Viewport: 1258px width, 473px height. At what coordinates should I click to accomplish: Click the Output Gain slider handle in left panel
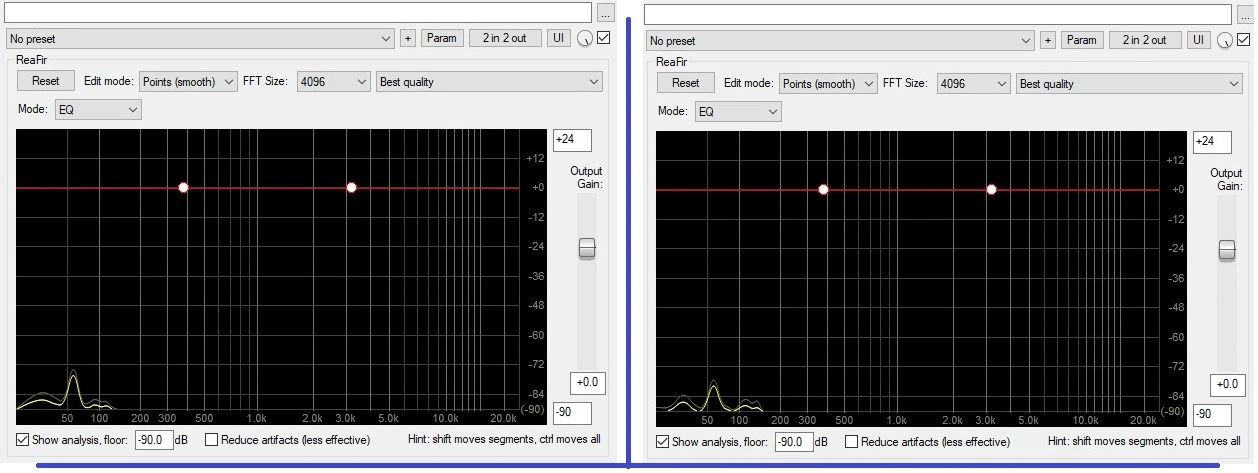pos(587,249)
